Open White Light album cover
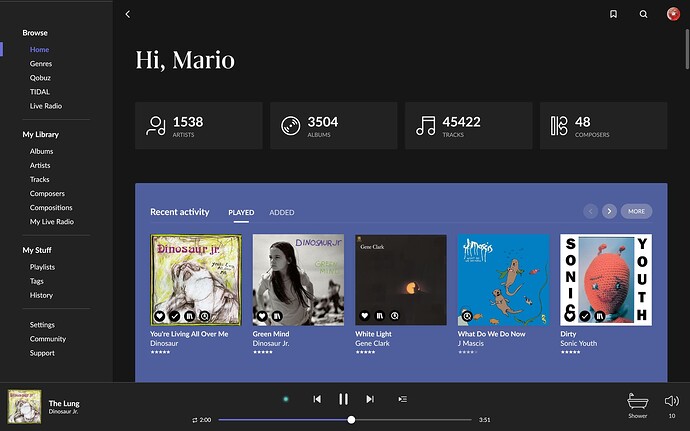This screenshot has height=431, width=690. 401,280
